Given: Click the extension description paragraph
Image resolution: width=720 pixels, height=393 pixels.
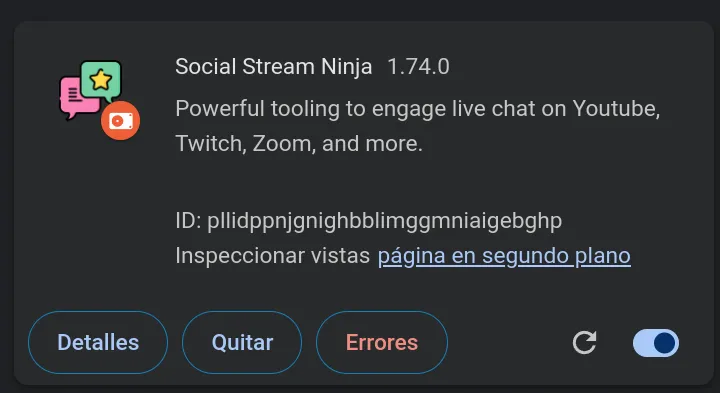Looking at the screenshot, I should [x=418, y=126].
